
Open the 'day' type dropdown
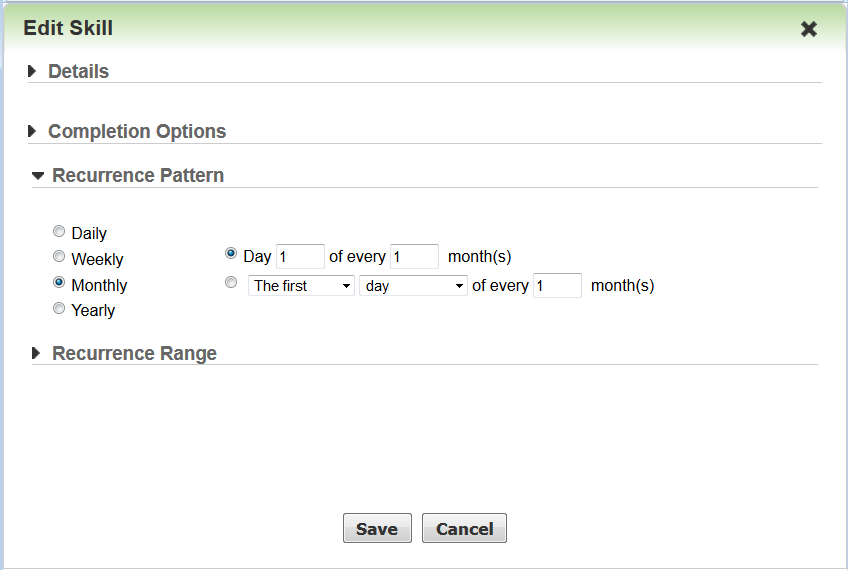(413, 286)
